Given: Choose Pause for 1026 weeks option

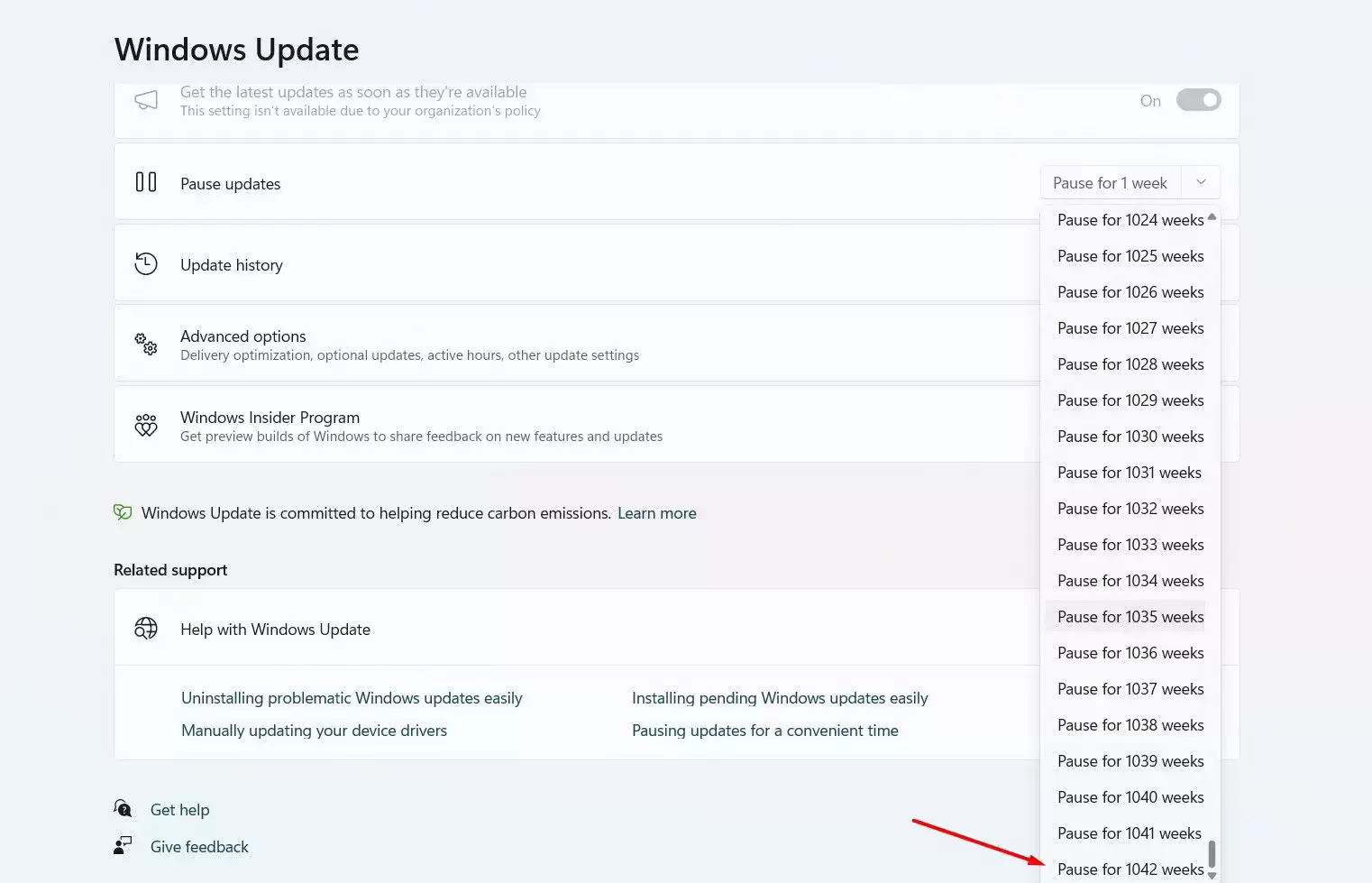Looking at the screenshot, I should click(1130, 292).
